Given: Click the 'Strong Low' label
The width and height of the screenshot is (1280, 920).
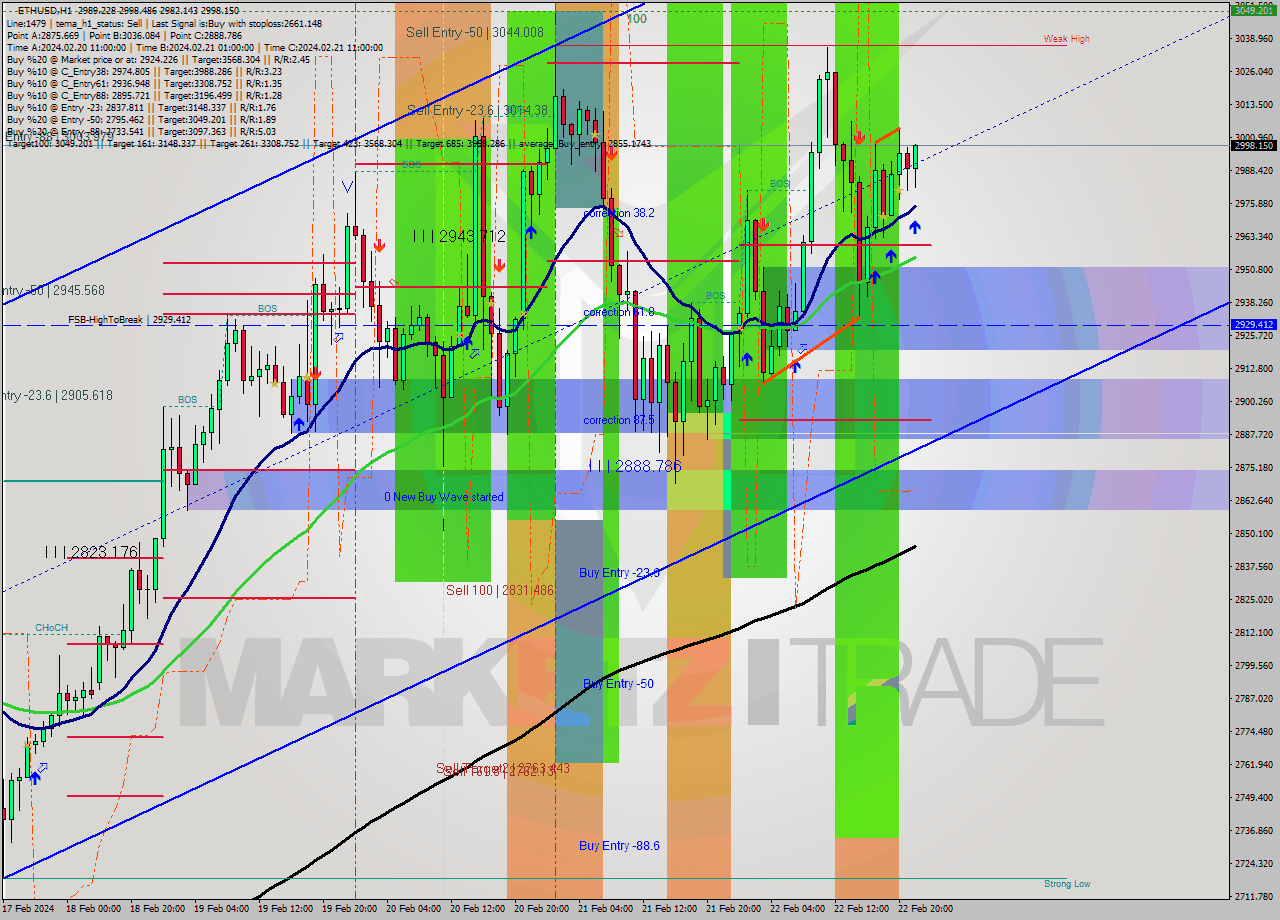Looking at the screenshot, I should pos(1067,884).
